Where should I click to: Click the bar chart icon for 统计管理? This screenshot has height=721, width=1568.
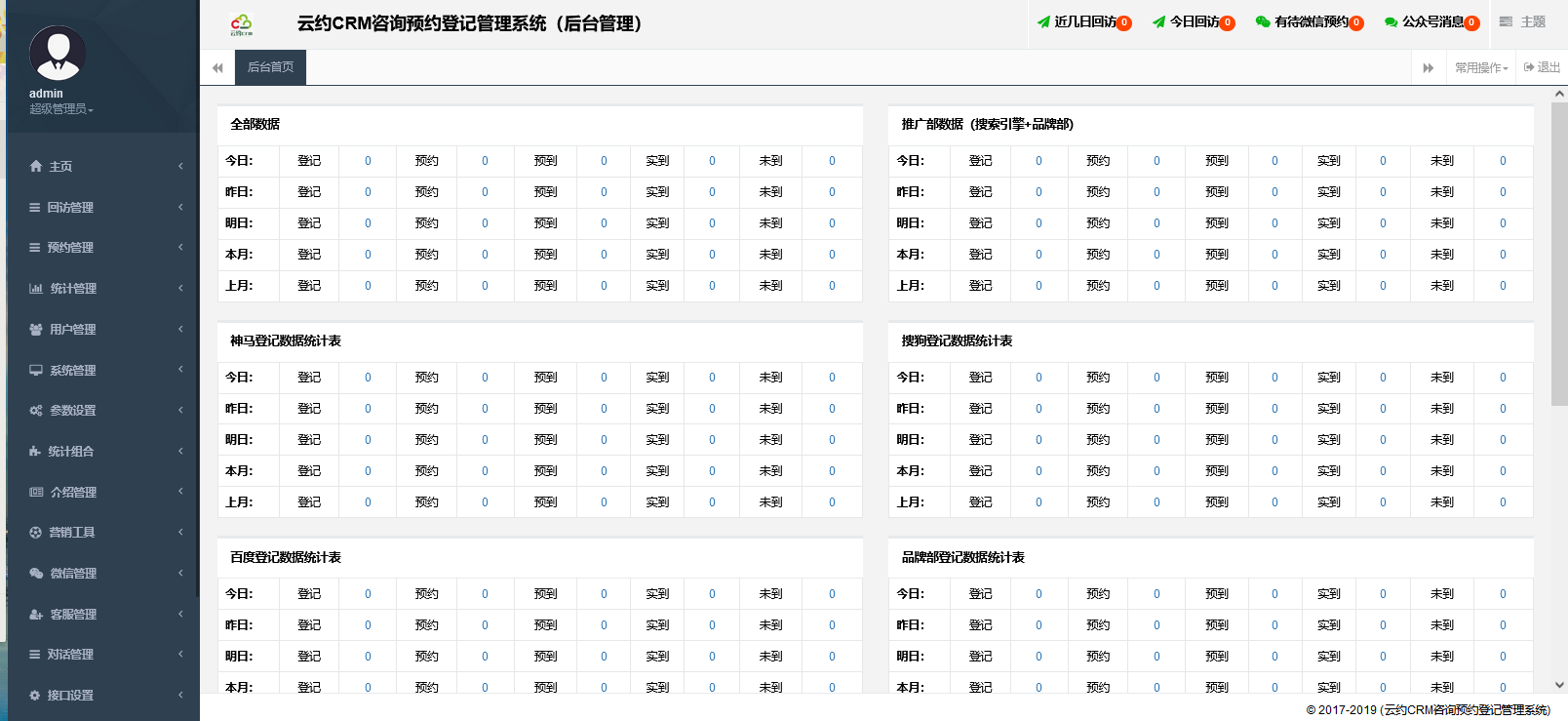tap(36, 289)
